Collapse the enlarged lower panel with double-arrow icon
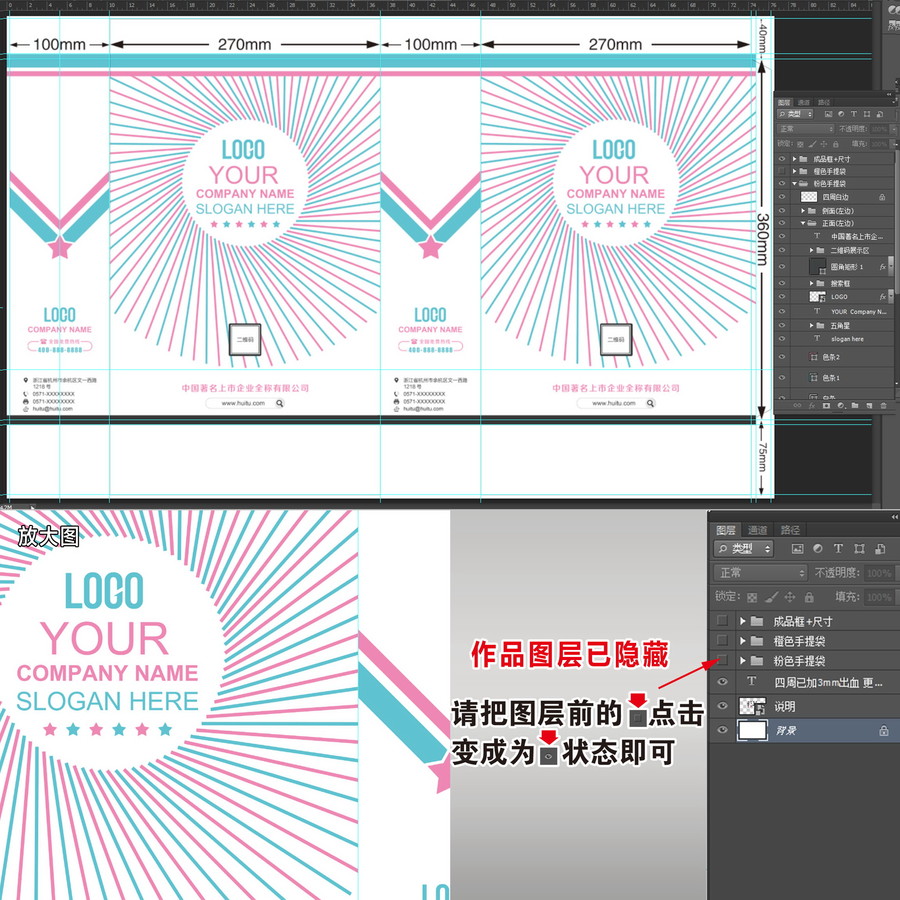The width and height of the screenshot is (900, 900). (x=894, y=517)
